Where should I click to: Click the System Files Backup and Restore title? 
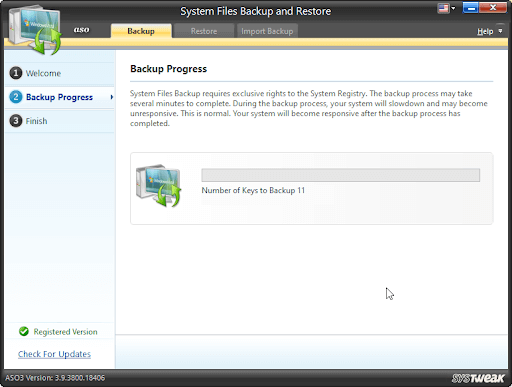click(x=256, y=11)
